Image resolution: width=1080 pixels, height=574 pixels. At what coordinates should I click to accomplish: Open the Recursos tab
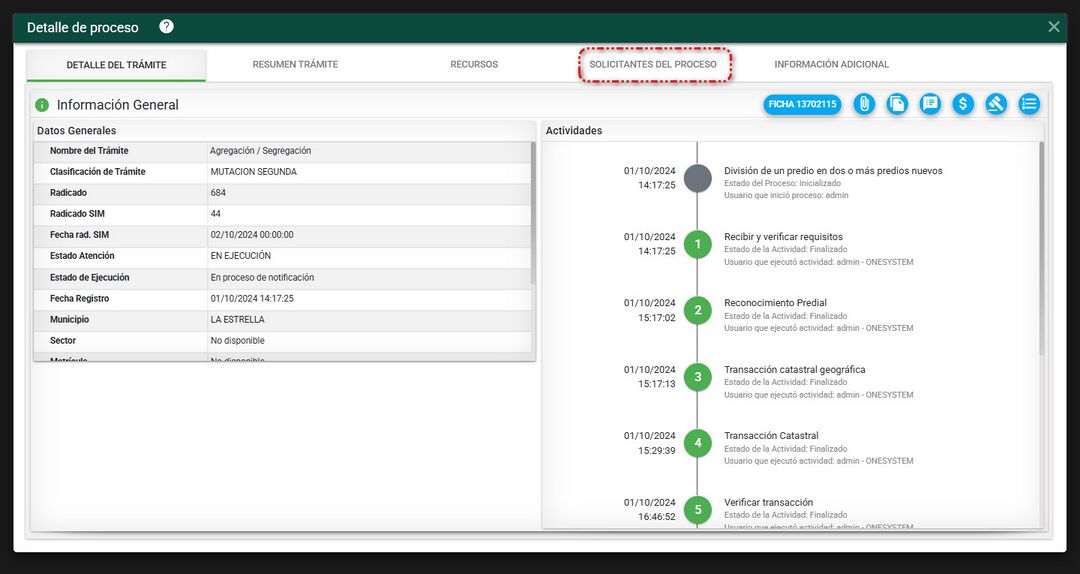474,65
